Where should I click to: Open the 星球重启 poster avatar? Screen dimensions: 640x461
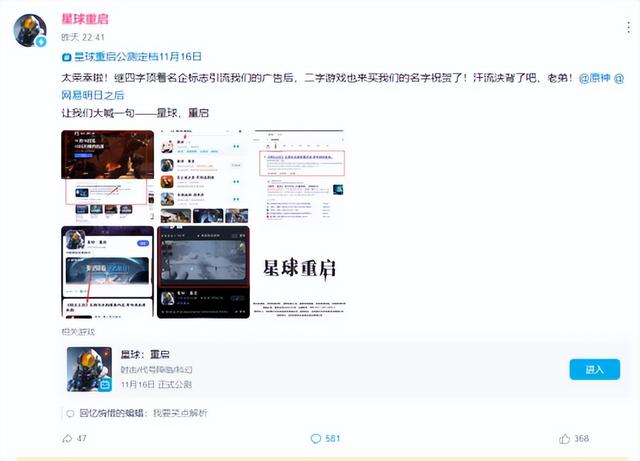pos(30,31)
